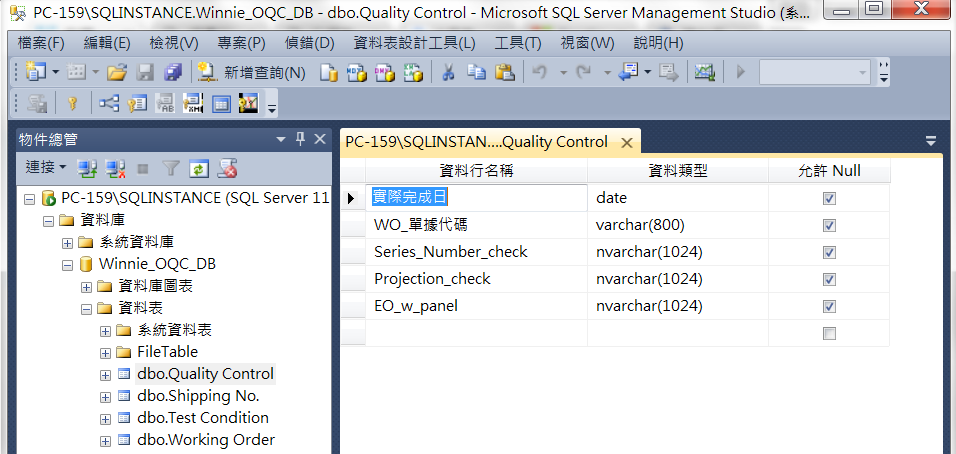Open the active documents list dropdown arrow

click(930, 141)
